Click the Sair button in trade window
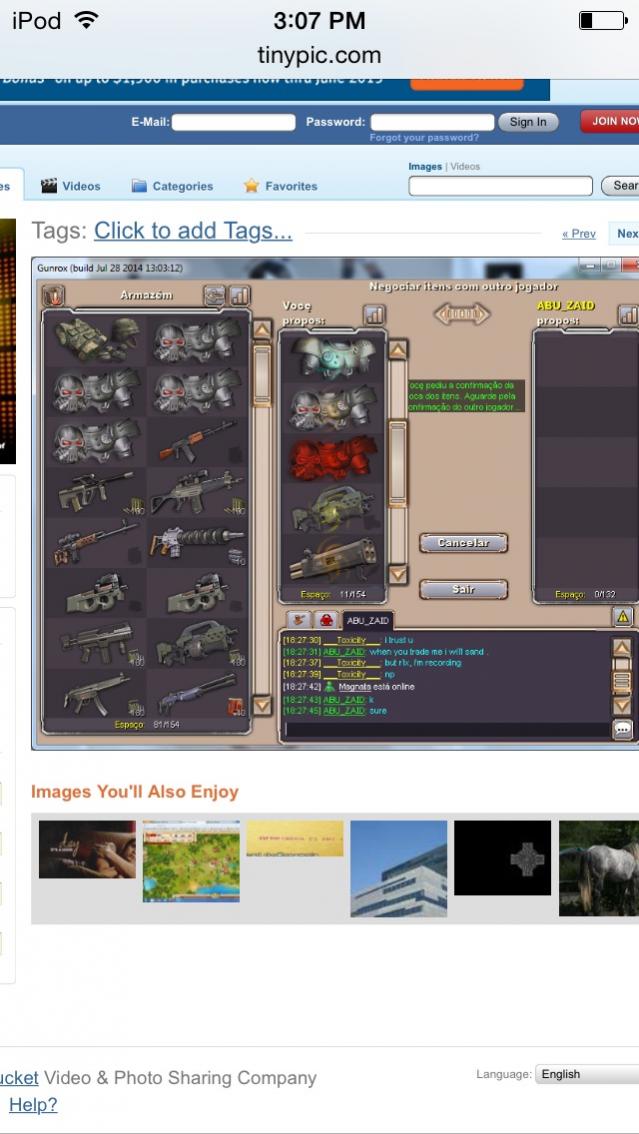This screenshot has height=1134, width=639. click(x=463, y=589)
